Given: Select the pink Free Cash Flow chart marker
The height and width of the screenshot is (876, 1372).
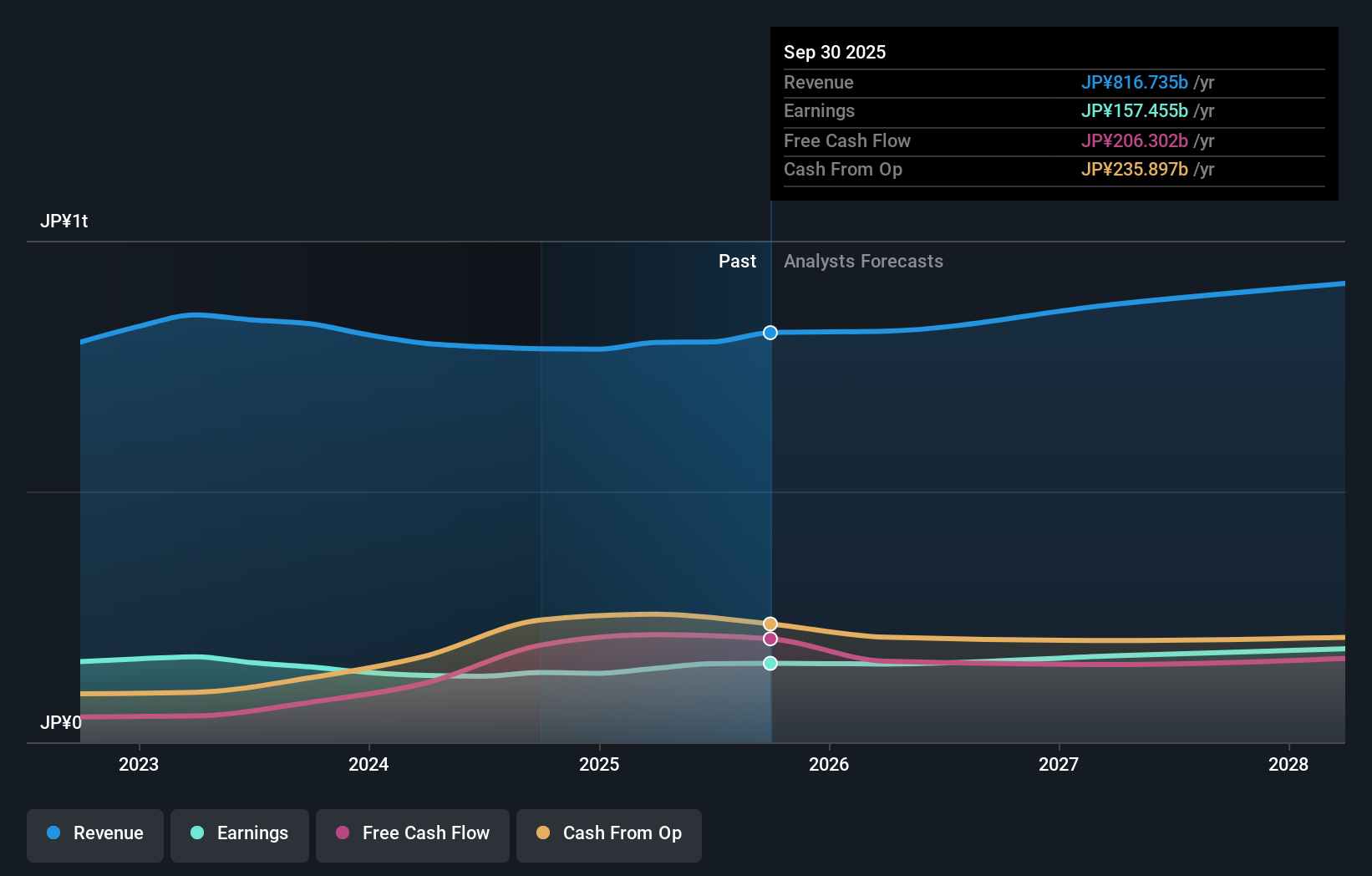Looking at the screenshot, I should [770, 639].
